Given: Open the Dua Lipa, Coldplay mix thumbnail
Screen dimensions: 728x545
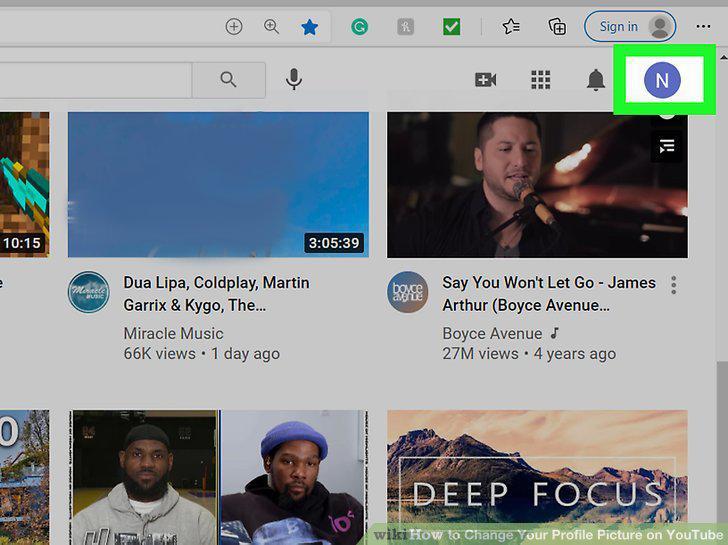Looking at the screenshot, I should point(218,184).
